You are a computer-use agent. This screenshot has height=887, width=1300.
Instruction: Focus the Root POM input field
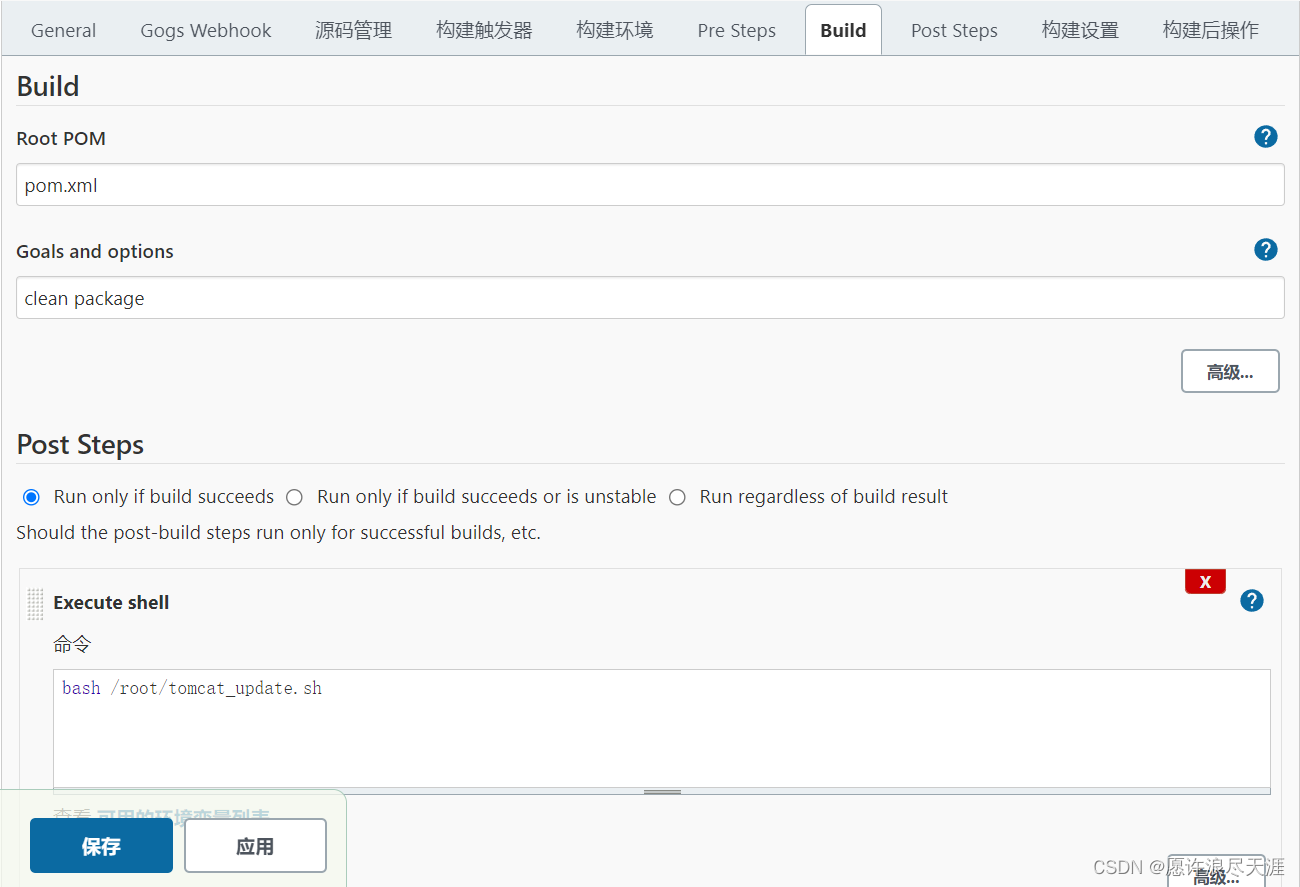point(650,185)
